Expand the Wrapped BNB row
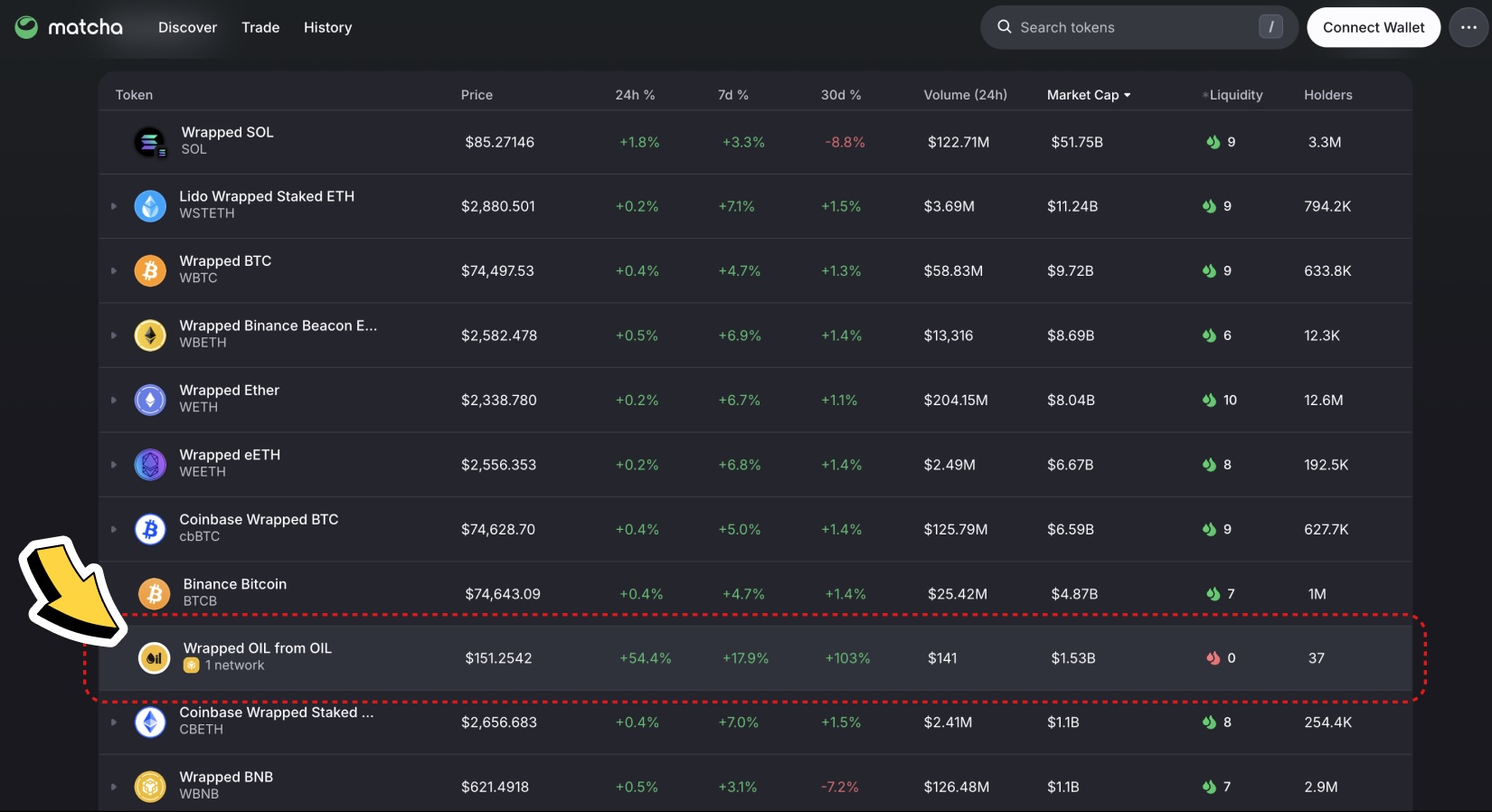This screenshot has height=812, width=1492. coord(114,787)
